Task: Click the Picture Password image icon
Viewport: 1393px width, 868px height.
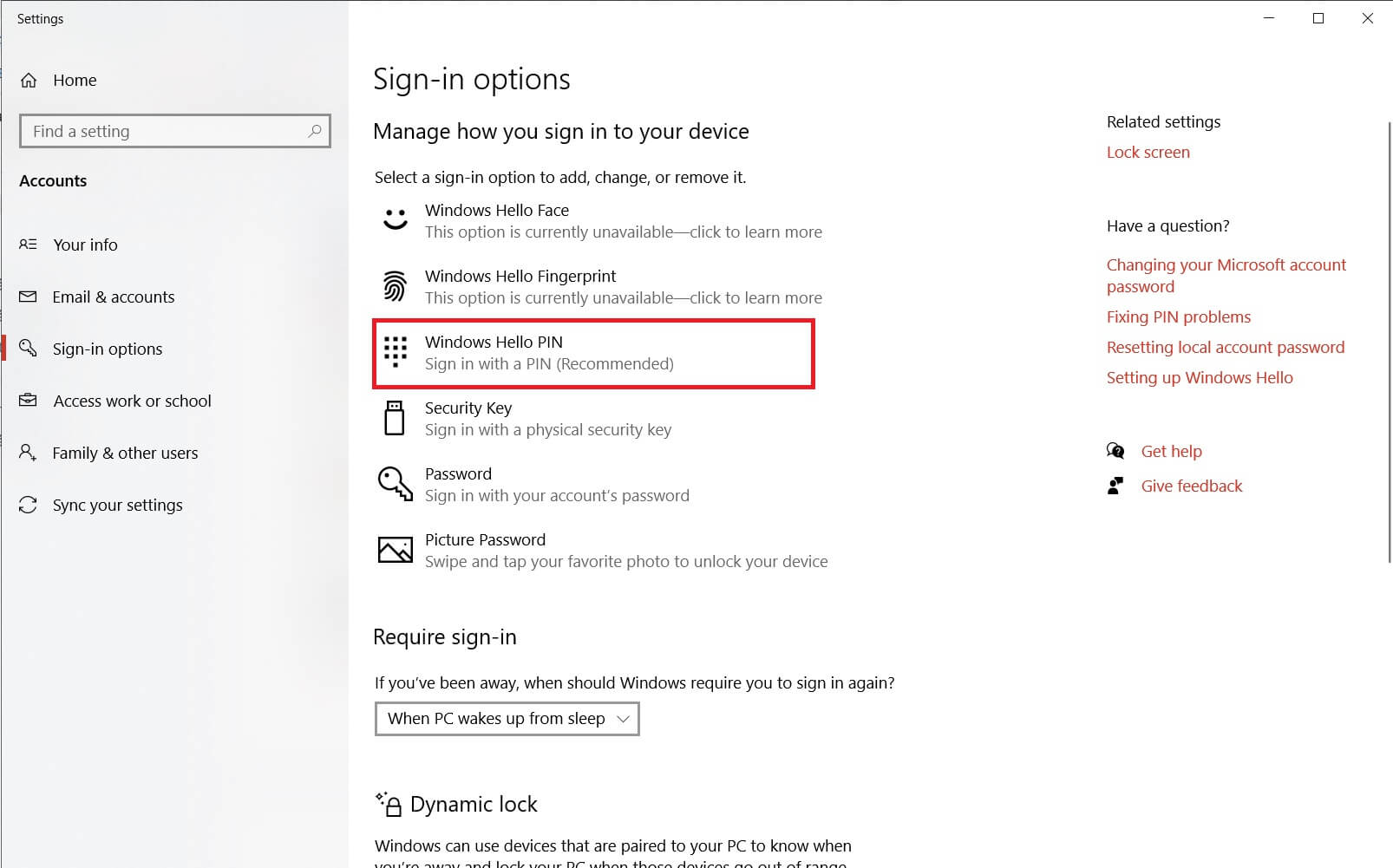Action: (396, 550)
